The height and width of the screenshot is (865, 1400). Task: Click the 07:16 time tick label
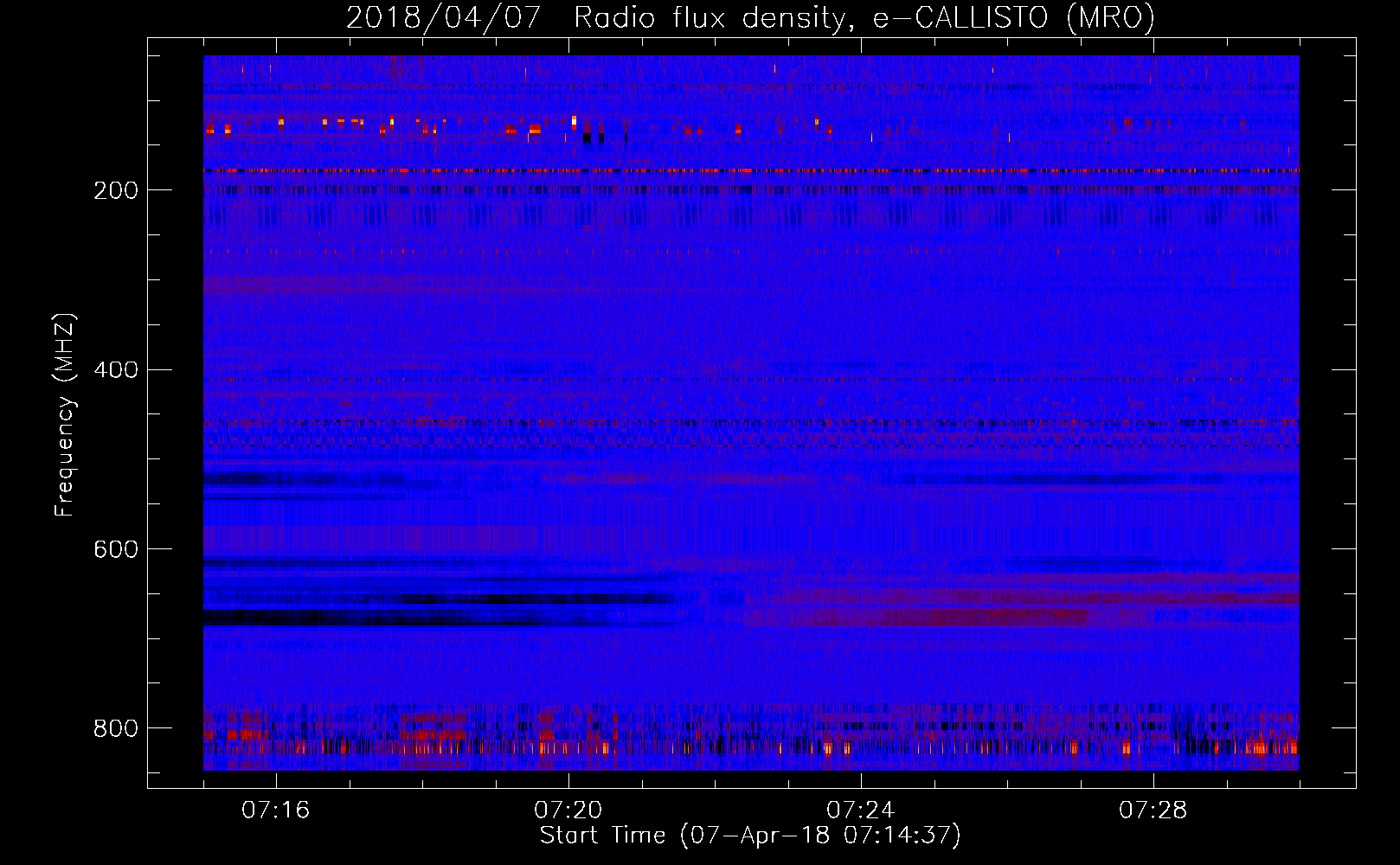click(x=275, y=811)
